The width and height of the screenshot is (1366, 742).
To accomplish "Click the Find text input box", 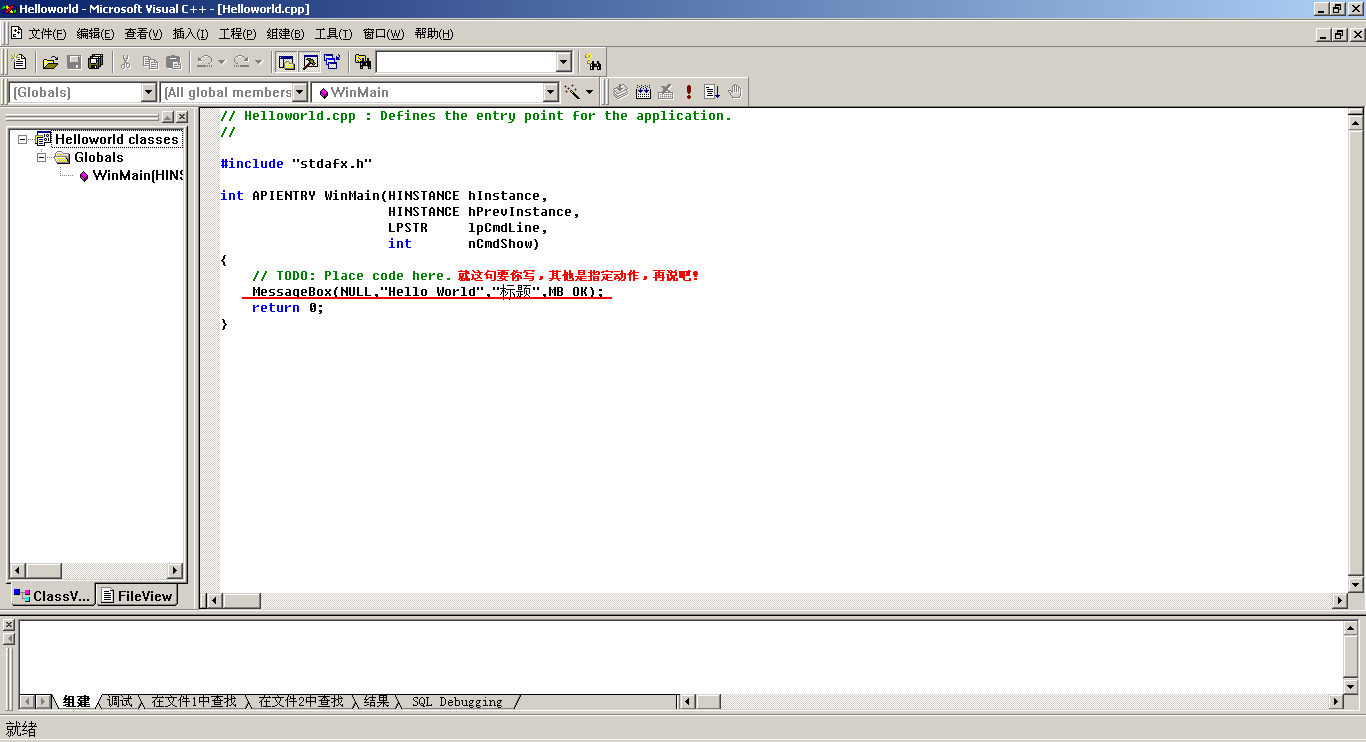I will coord(465,62).
